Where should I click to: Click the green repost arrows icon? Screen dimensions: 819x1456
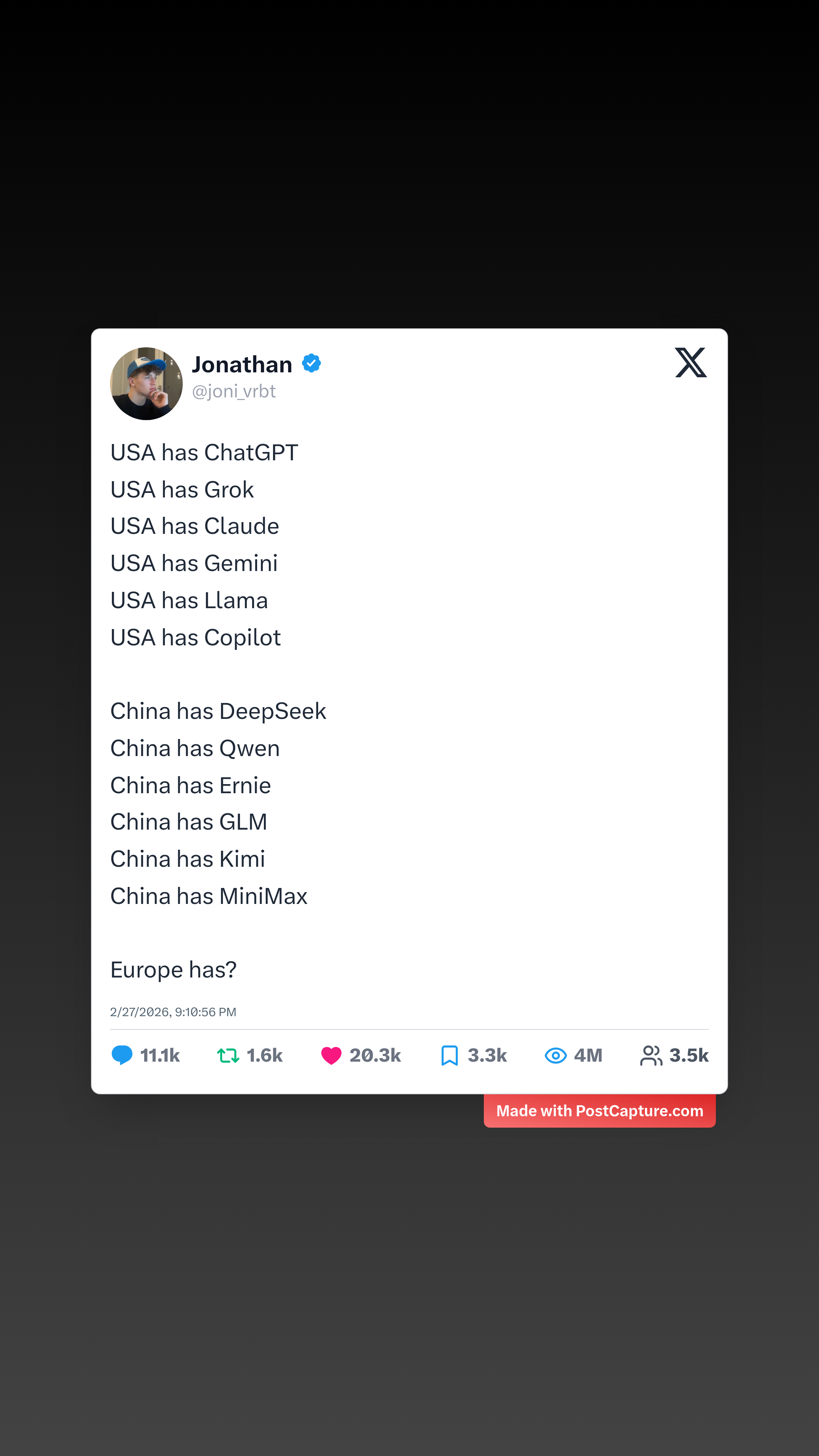pyautogui.click(x=228, y=1055)
